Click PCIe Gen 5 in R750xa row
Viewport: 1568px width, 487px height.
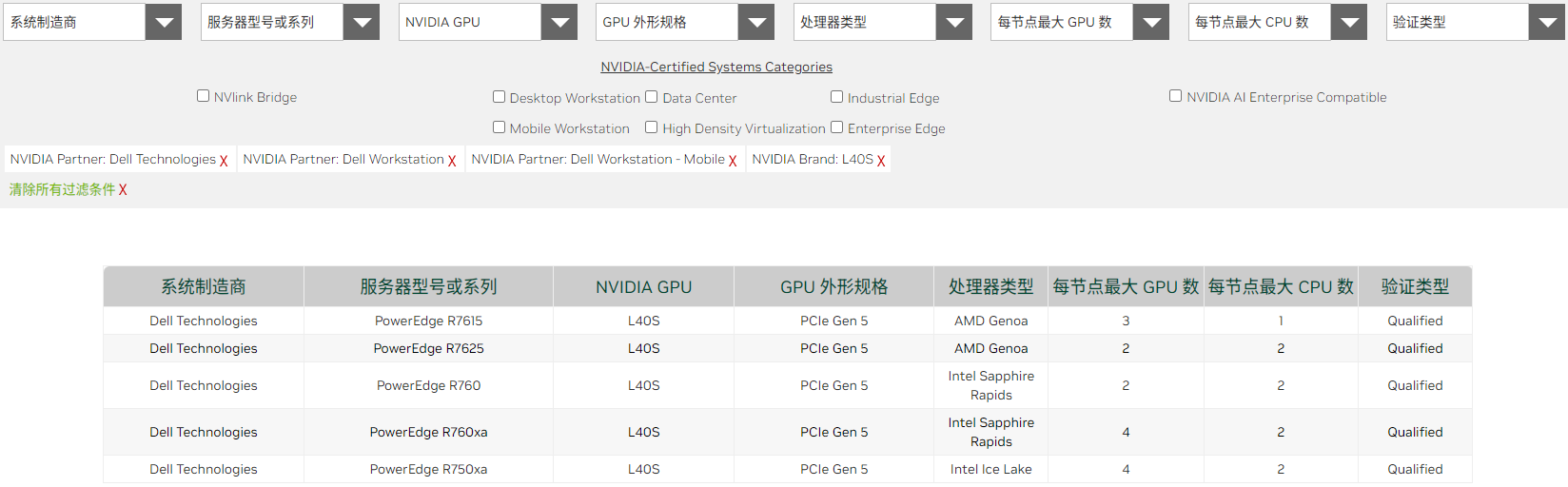(x=834, y=469)
